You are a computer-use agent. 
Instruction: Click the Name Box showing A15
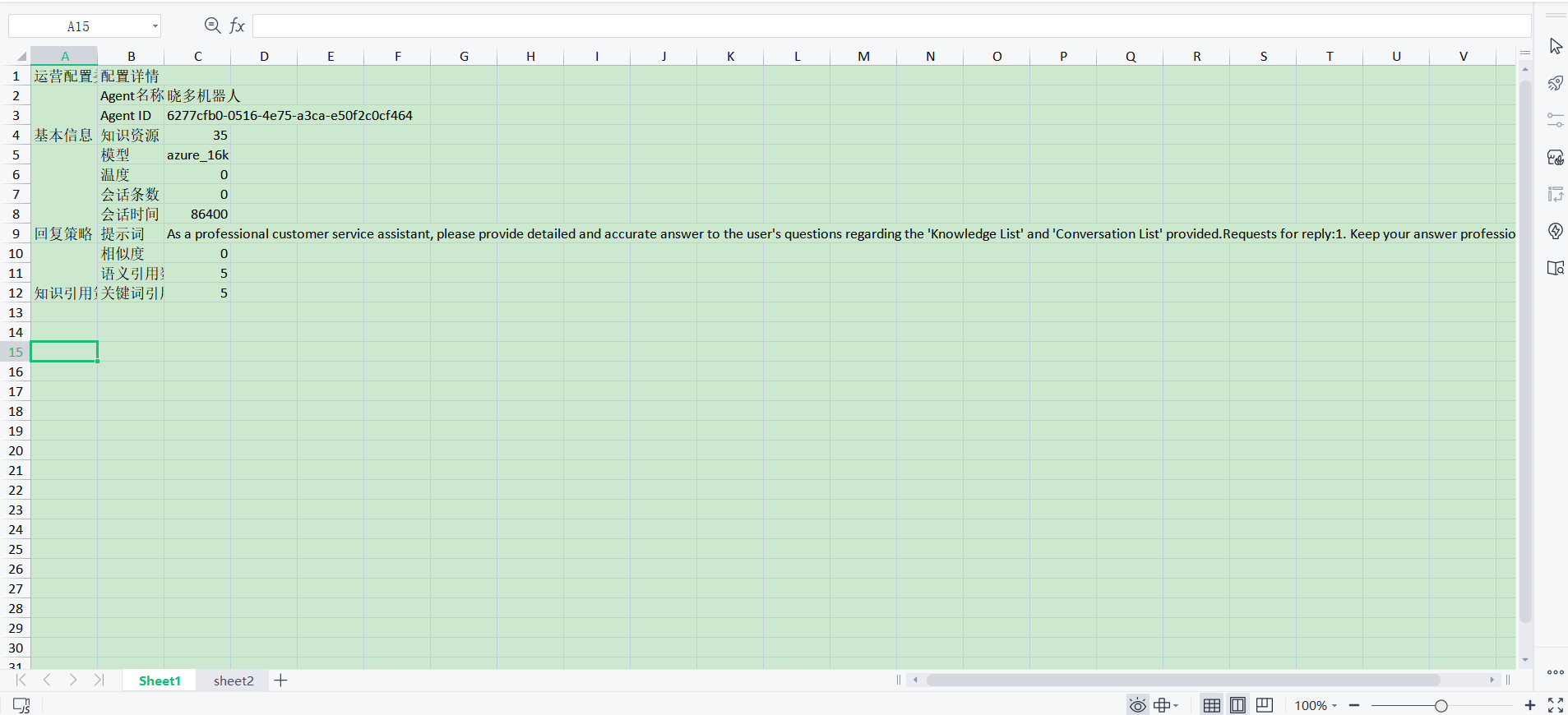click(x=79, y=26)
